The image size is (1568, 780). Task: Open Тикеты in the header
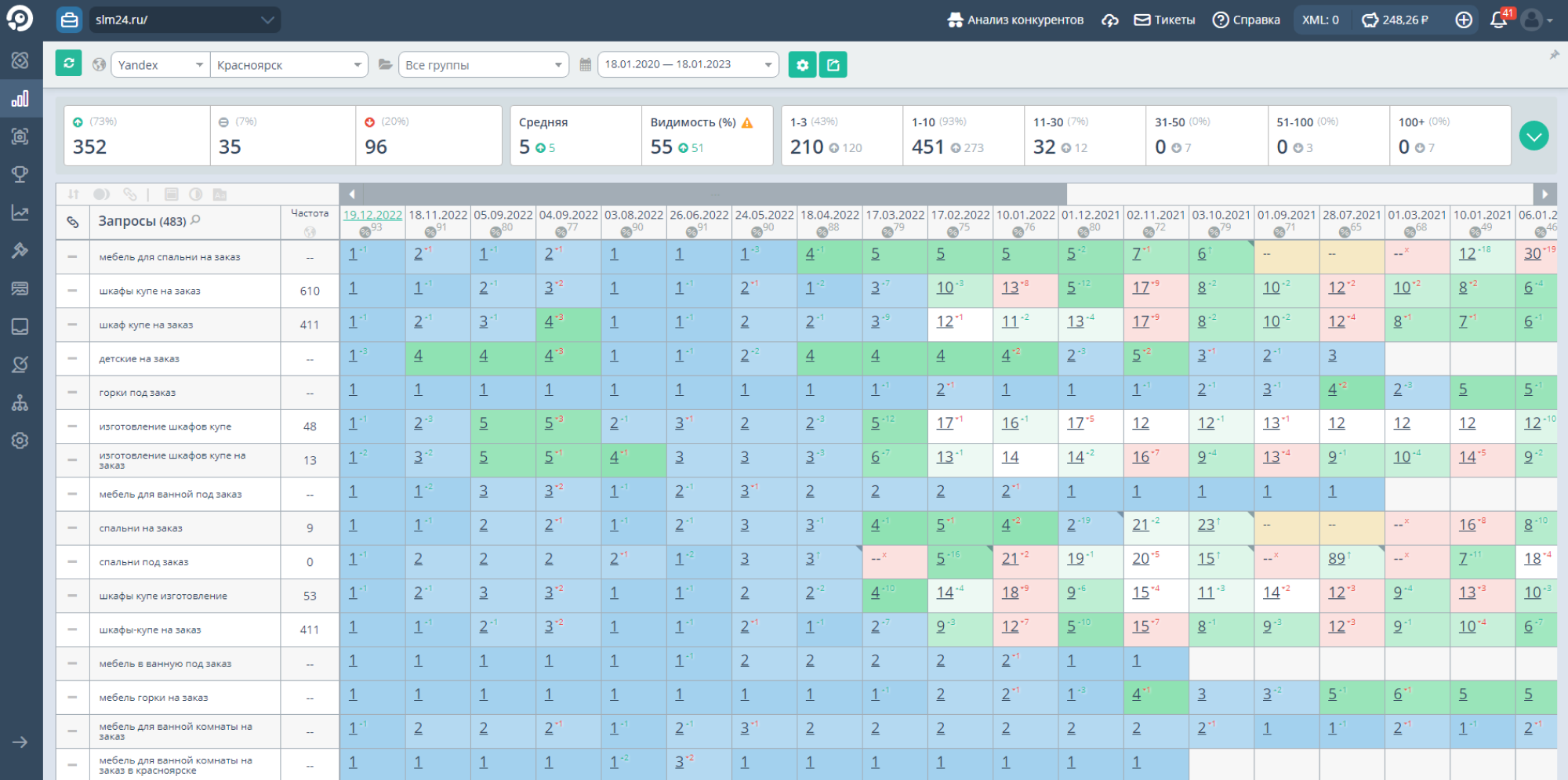(1165, 20)
